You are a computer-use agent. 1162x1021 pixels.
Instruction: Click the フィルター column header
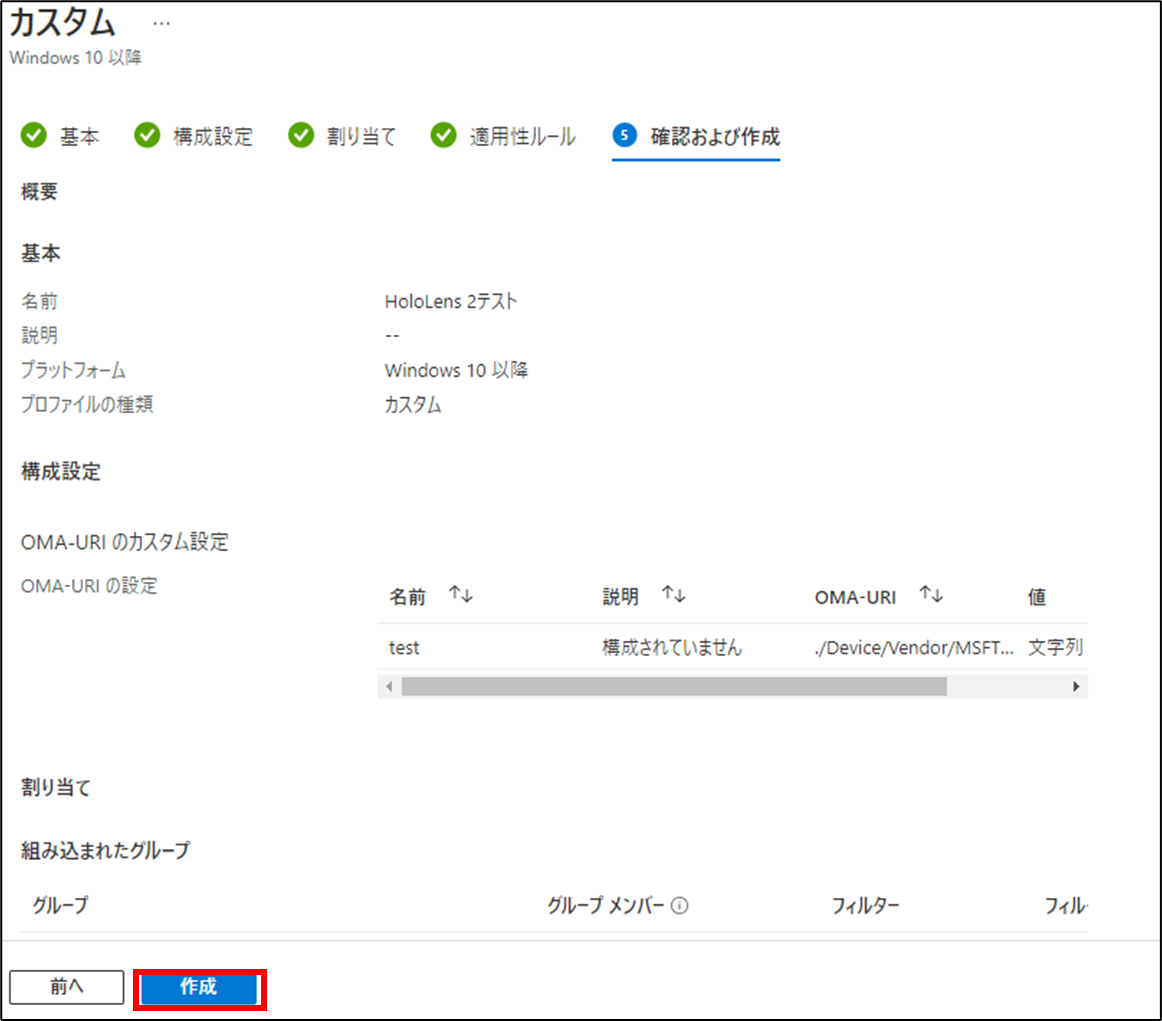click(x=865, y=905)
